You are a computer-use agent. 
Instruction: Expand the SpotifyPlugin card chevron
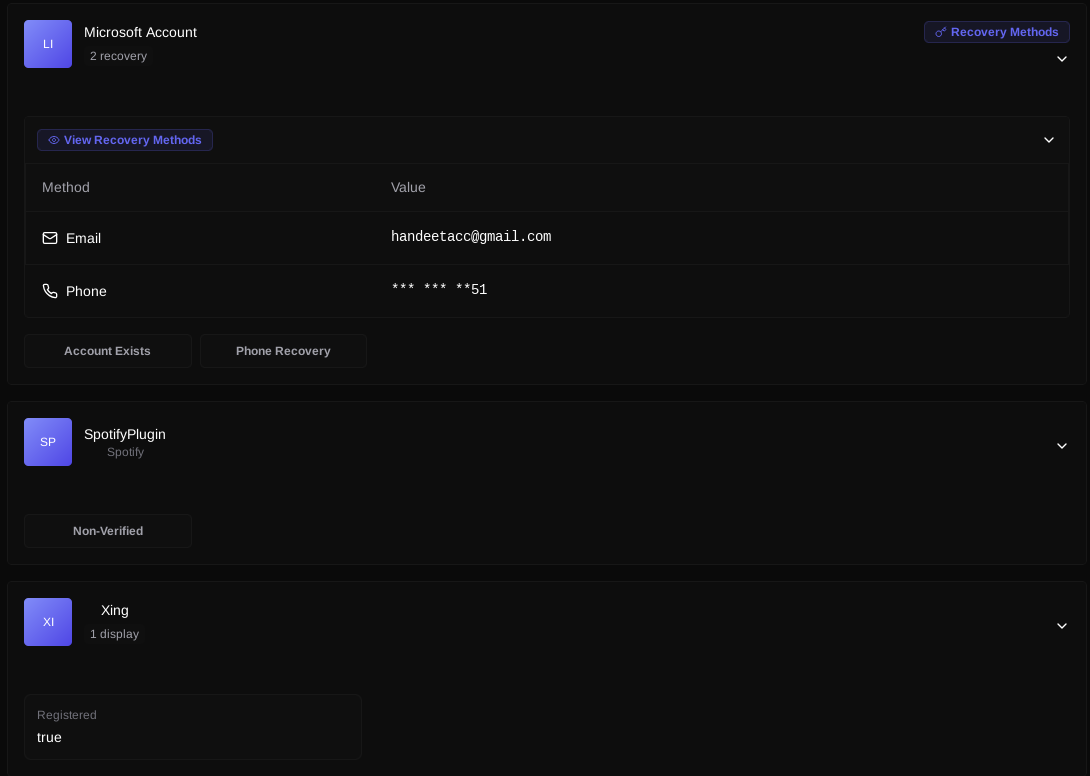1062,446
